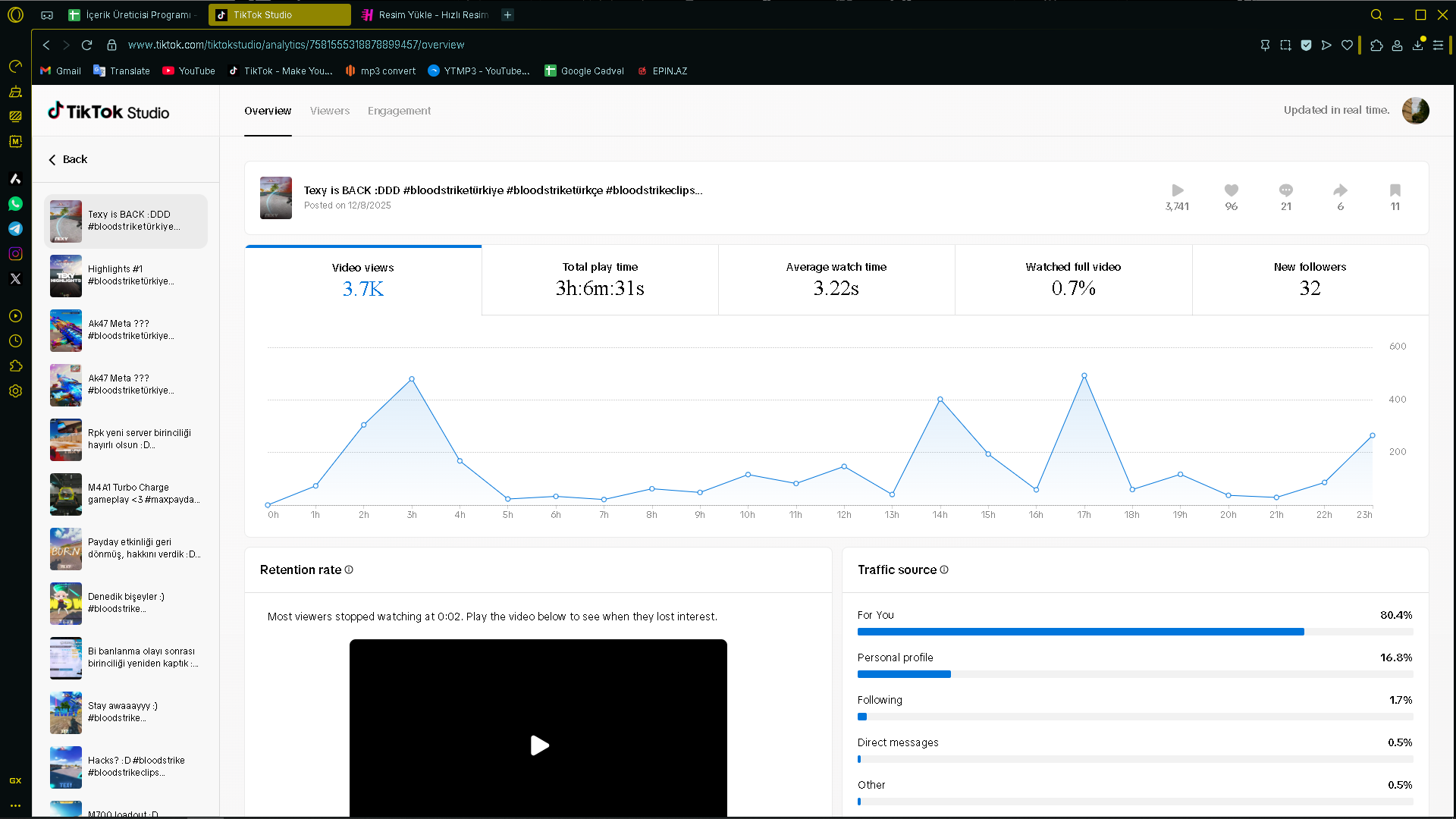Click the Traffic source info icon

(x=944, y=570)
